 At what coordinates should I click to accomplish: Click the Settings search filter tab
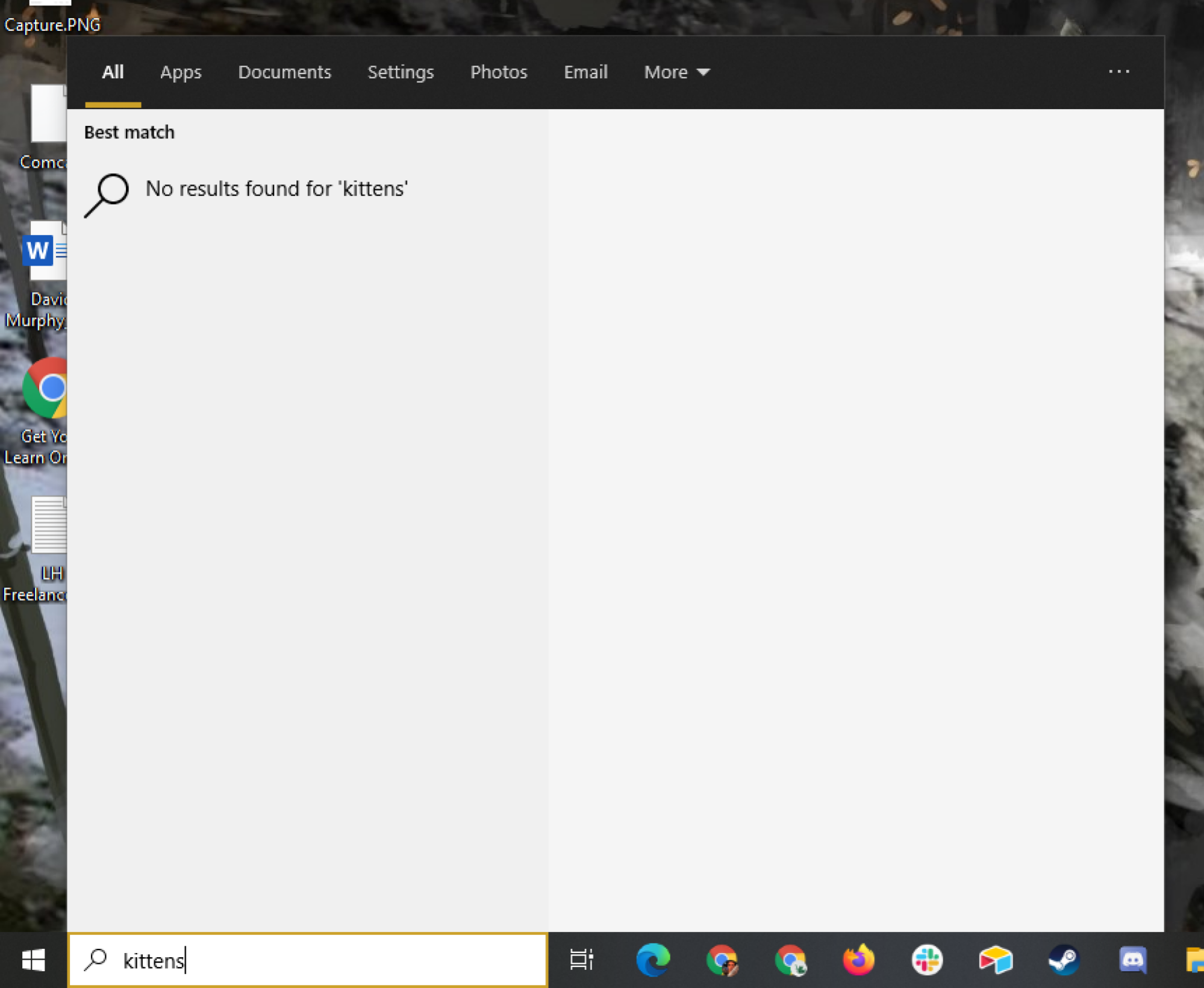400,71
